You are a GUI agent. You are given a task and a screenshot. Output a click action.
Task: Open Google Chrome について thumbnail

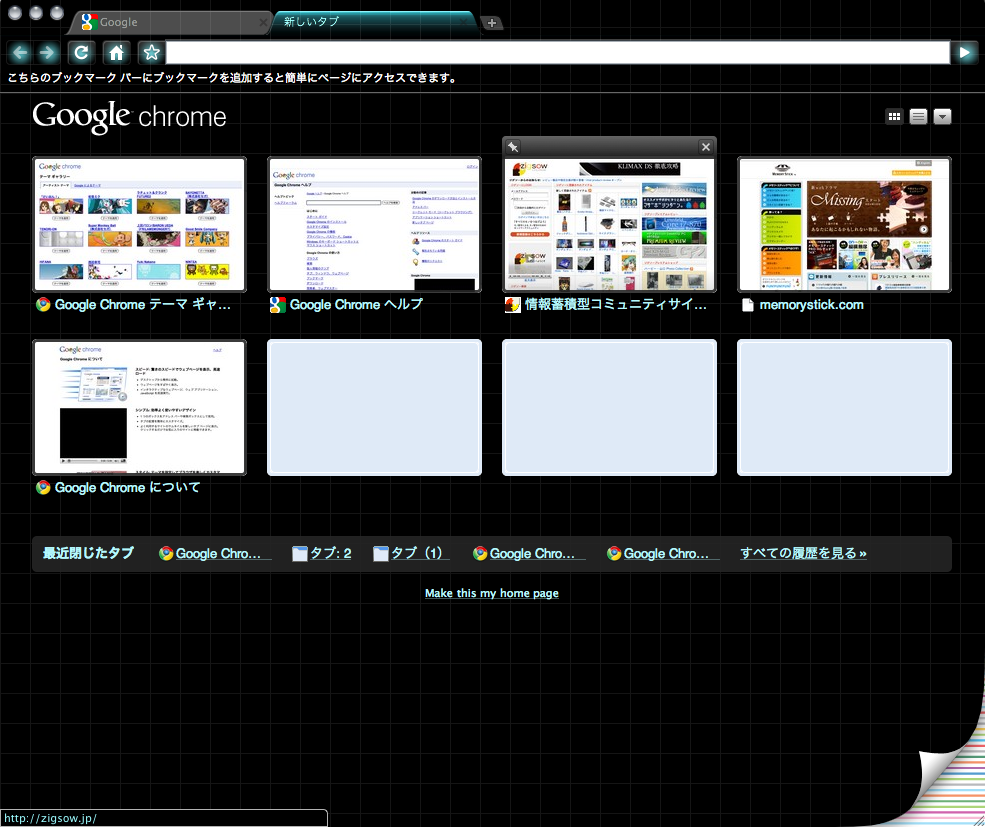(139, 407)
